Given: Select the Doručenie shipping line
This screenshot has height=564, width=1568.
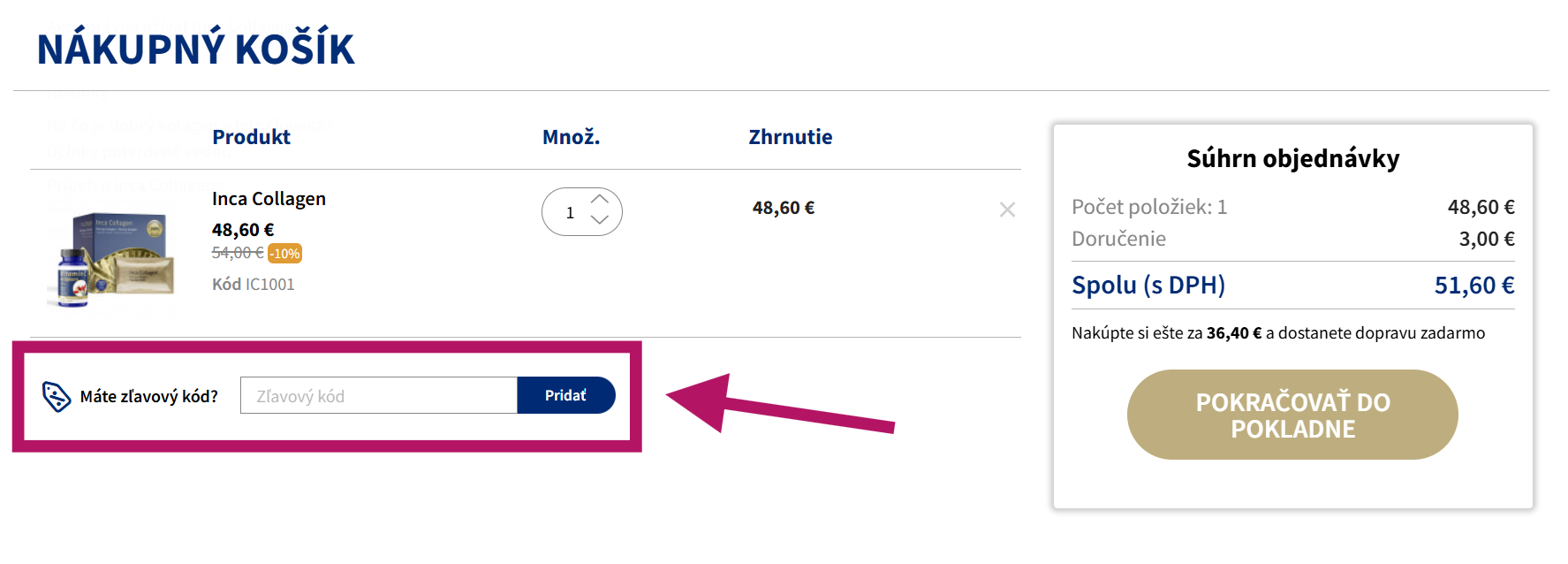Looking at the screenshot, I should pyautogui.click(x=1118, y=238).
